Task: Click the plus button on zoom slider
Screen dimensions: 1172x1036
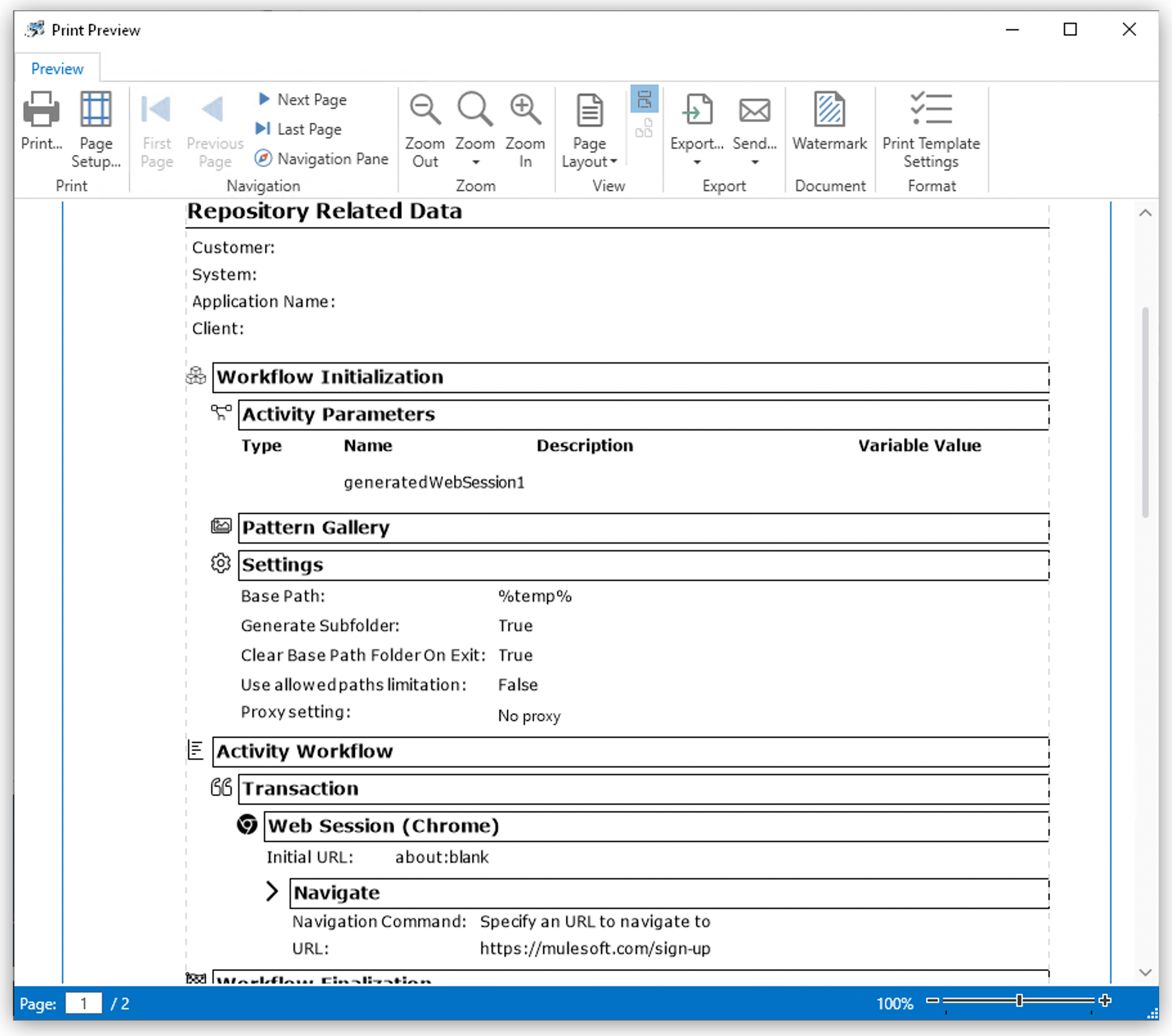Action: [1104, 1001]
